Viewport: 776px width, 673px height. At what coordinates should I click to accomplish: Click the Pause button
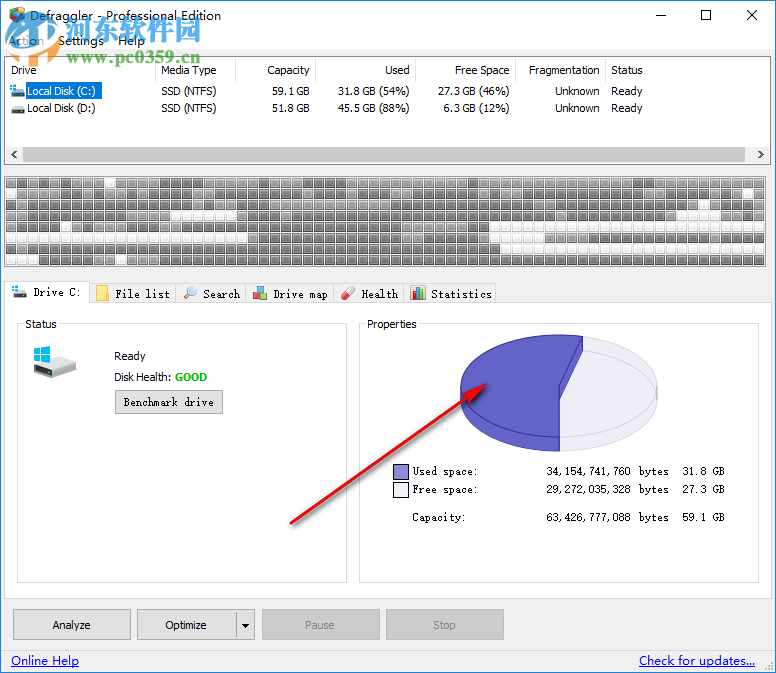click(x=321, y=625)
